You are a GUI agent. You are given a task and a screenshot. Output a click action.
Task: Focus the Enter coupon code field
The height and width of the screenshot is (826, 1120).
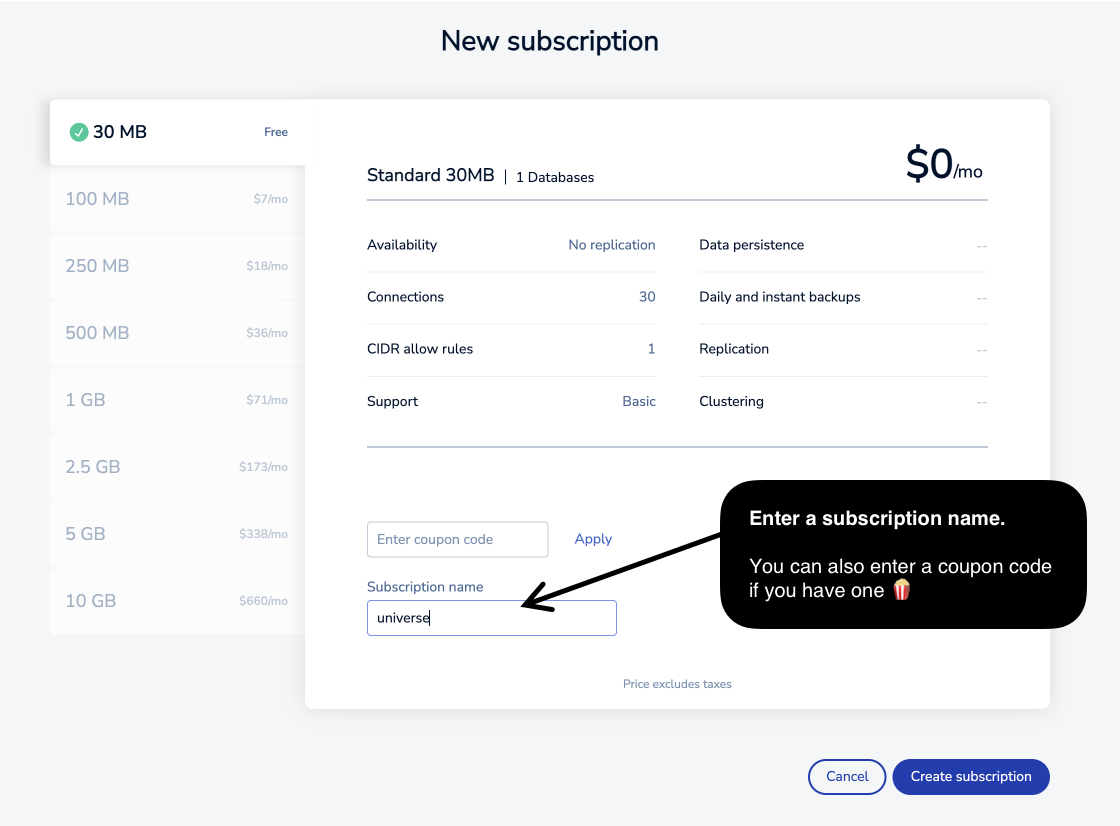(x=458, y=539)
